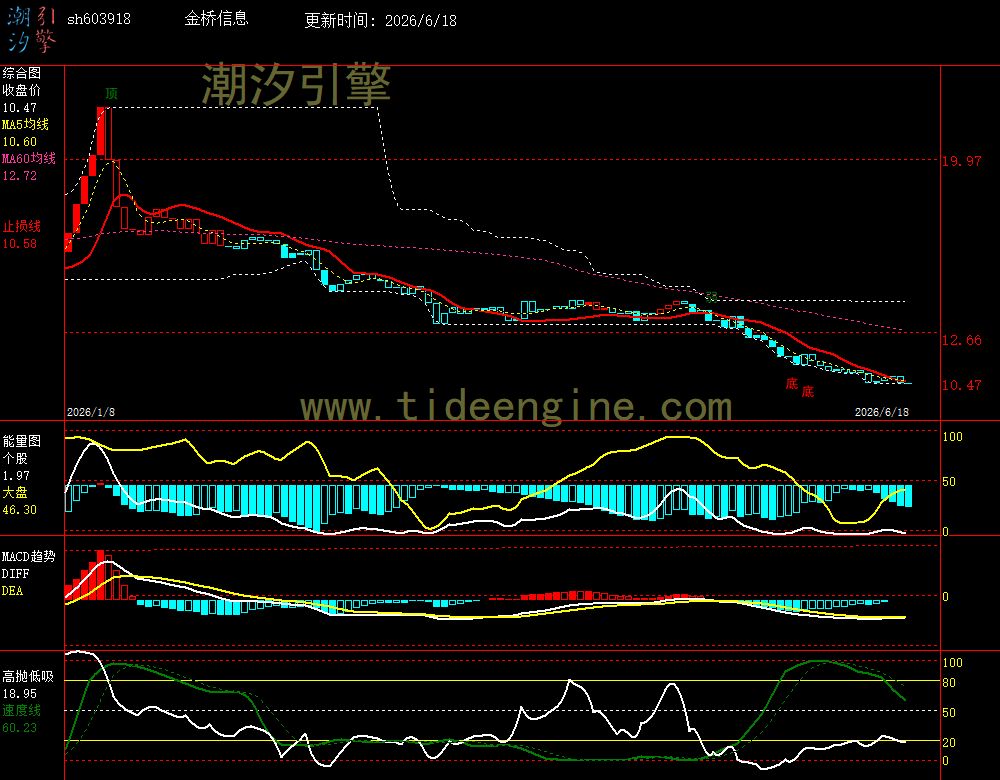Select the stock code sh603918
This screenshot has height=780, width=1000.
click(99, 19)
